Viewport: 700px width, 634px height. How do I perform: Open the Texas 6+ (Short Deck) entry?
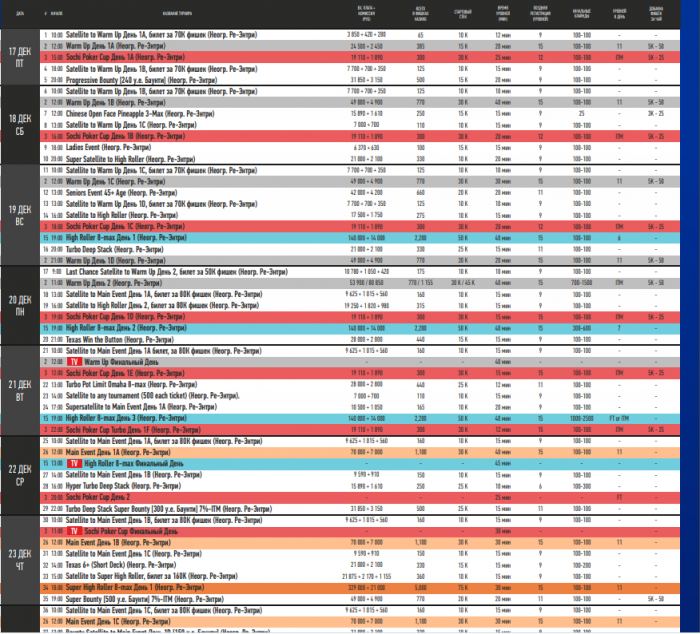(x=360, y=565)
